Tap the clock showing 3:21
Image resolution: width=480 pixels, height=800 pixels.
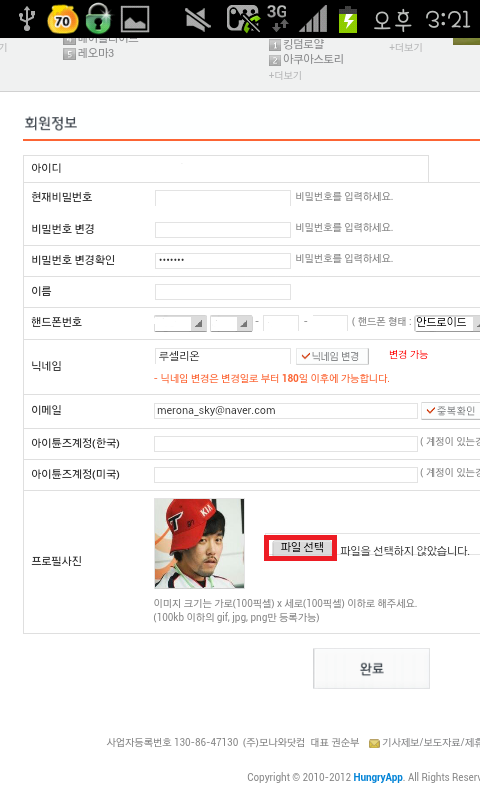tap(448, 19)
